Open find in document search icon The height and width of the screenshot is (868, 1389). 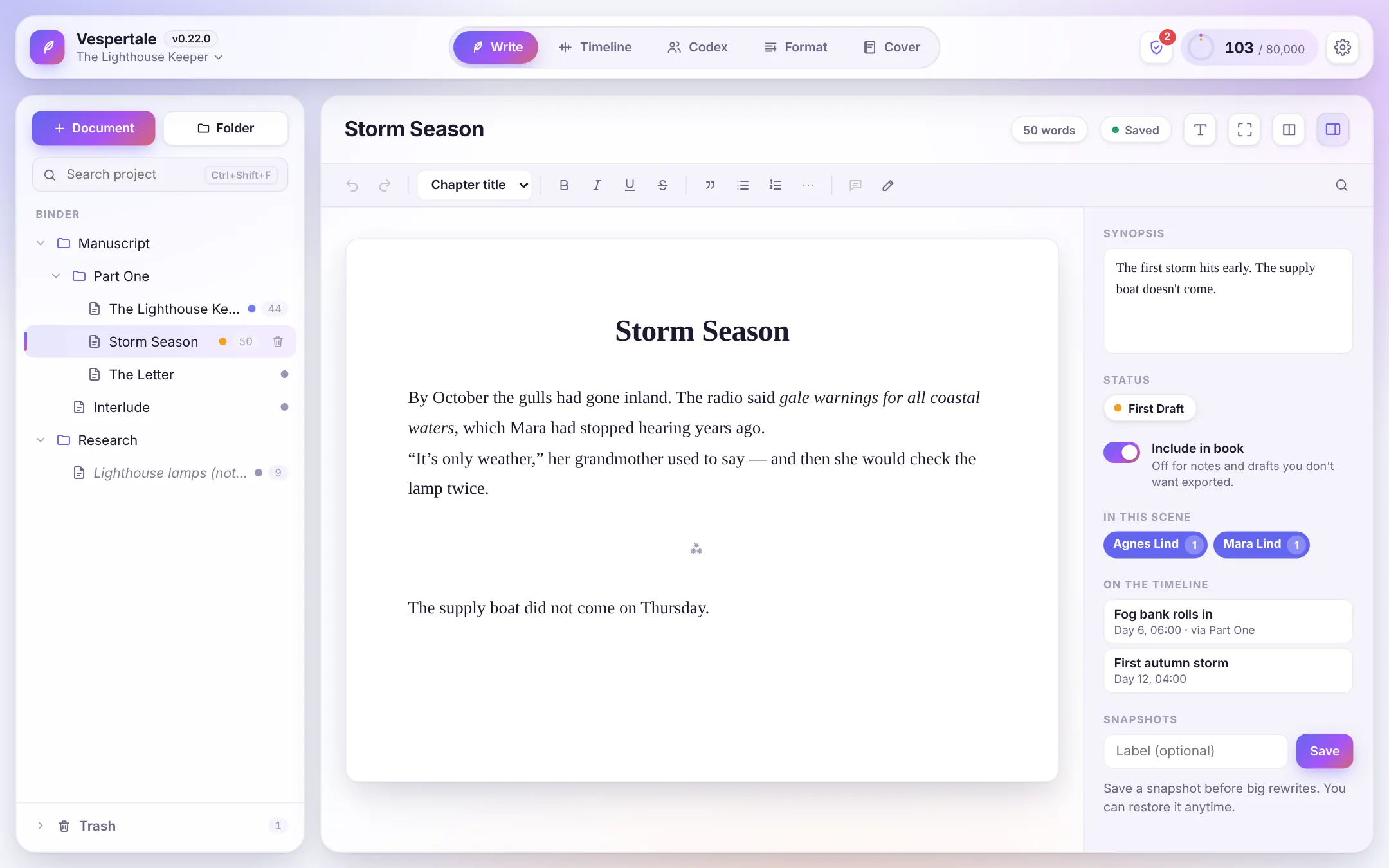1341,185
